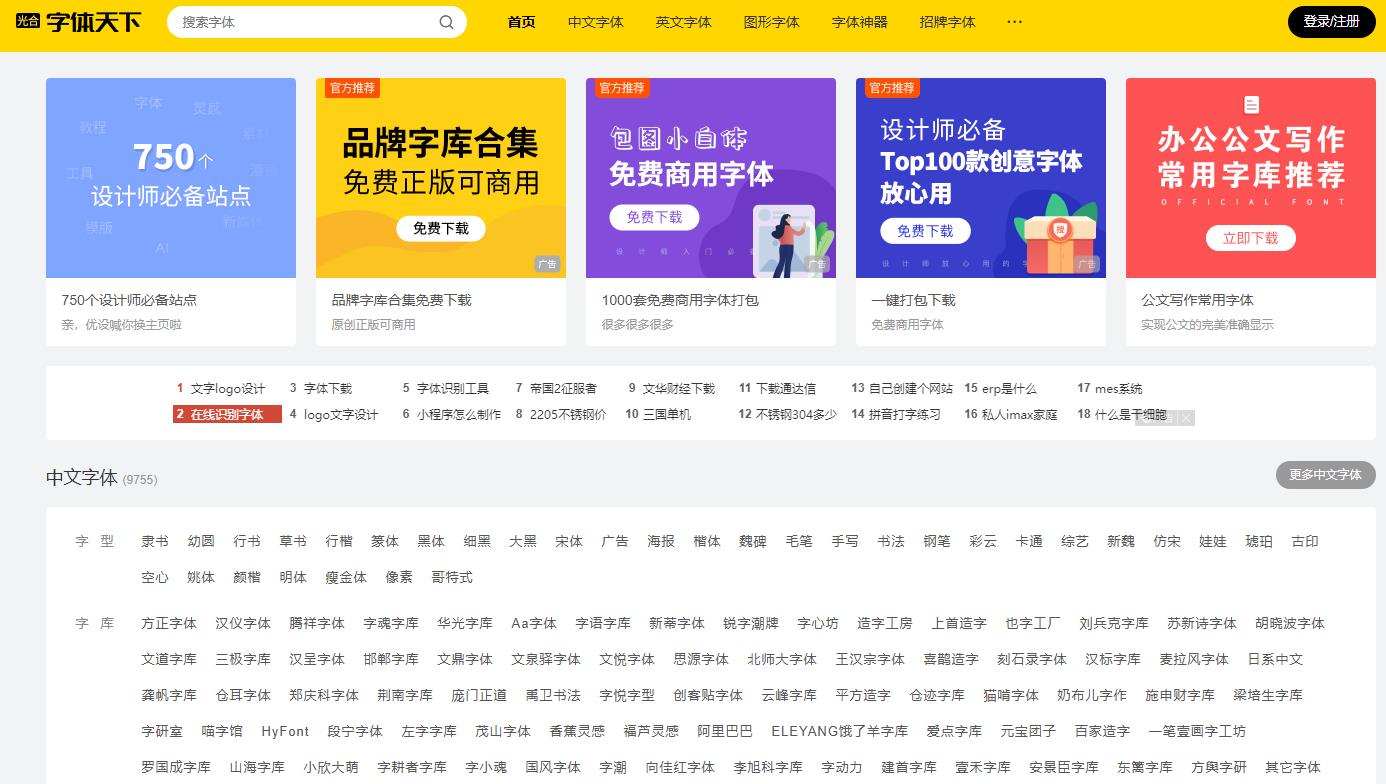The image size is (1386, 784).
Task: Select the 黑体 font type
Action: point(431,541)
